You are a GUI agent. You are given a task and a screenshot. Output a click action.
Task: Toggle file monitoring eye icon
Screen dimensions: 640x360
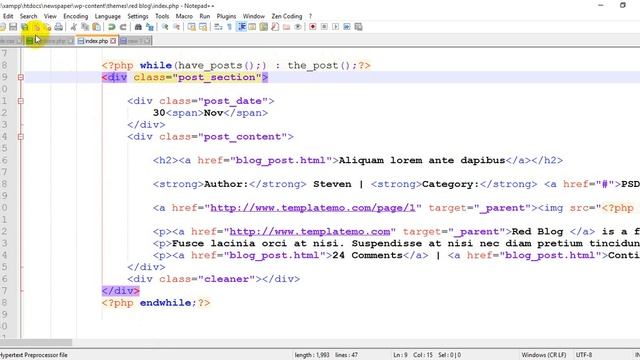tap(298, 27)
